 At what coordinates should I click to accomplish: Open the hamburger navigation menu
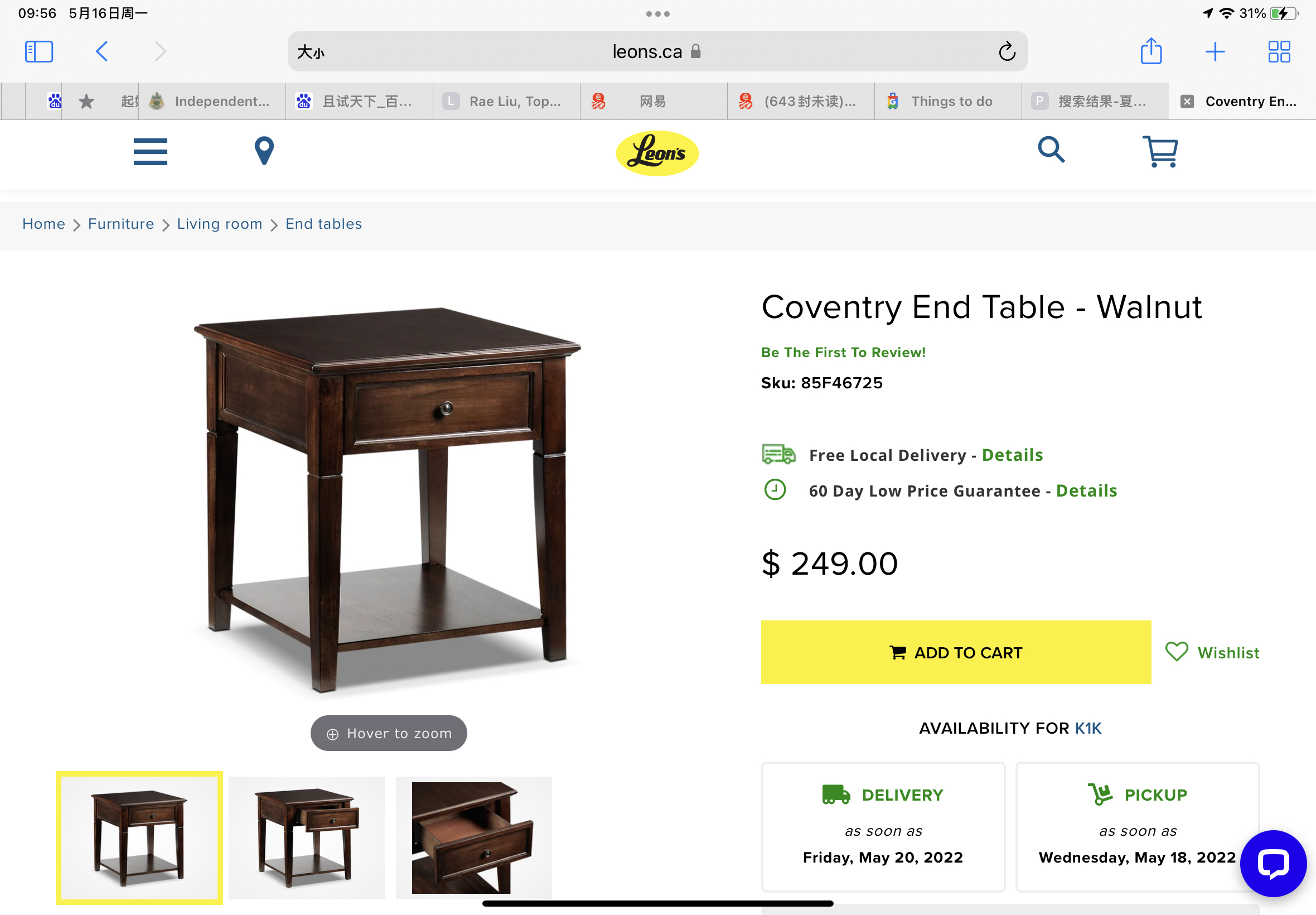[150, 151]
